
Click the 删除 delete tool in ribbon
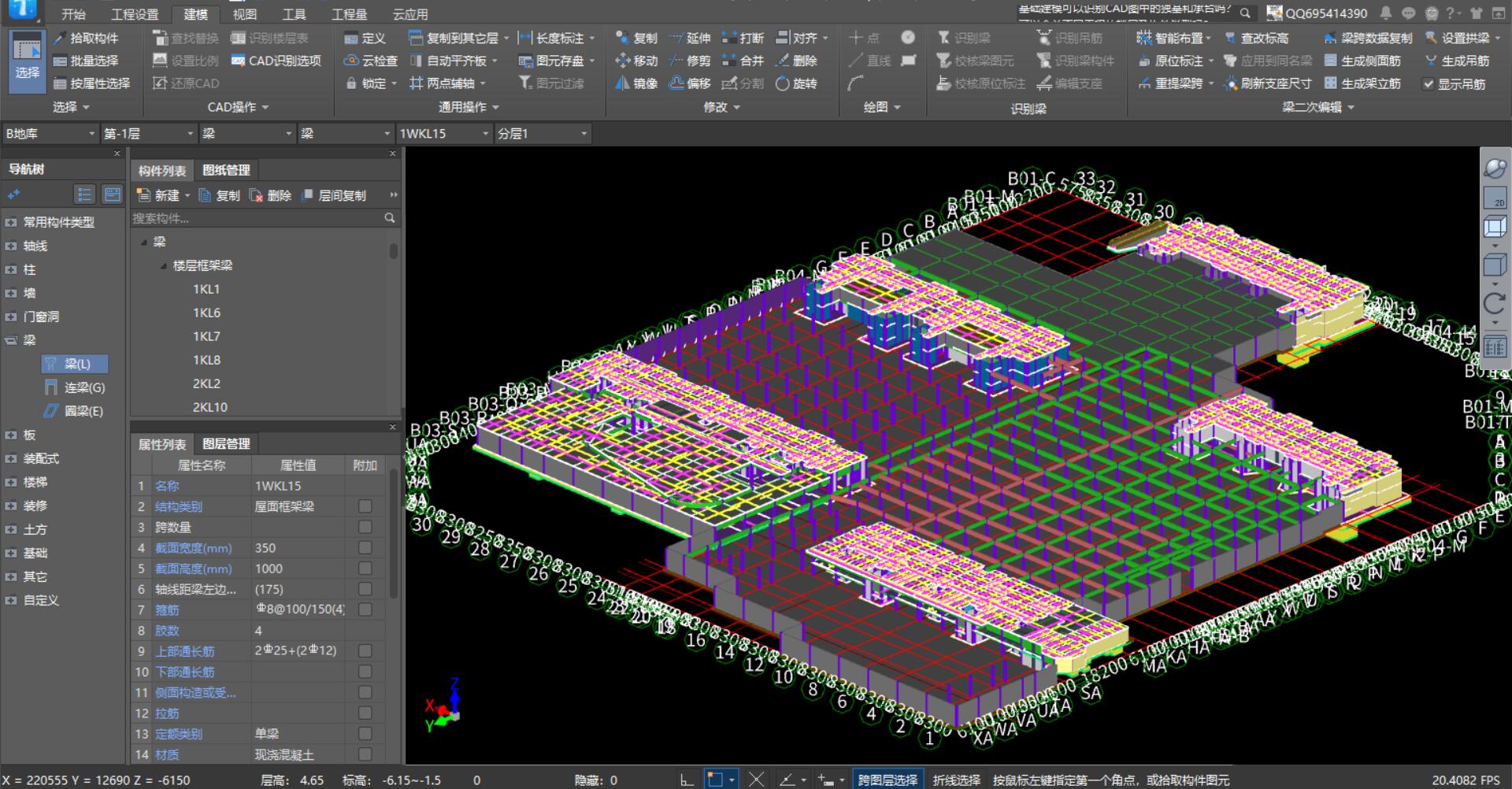796,61
